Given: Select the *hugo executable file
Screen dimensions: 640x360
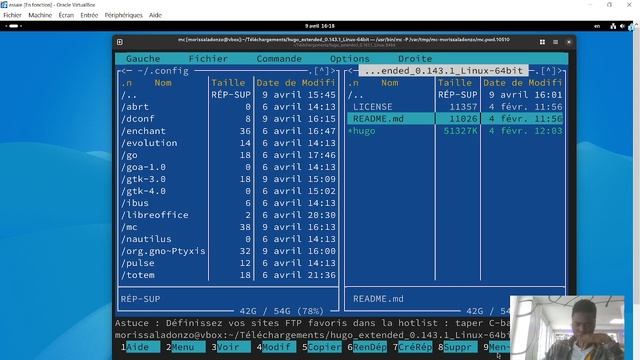Looking at the screenshot, I should (x=455, y=131).
